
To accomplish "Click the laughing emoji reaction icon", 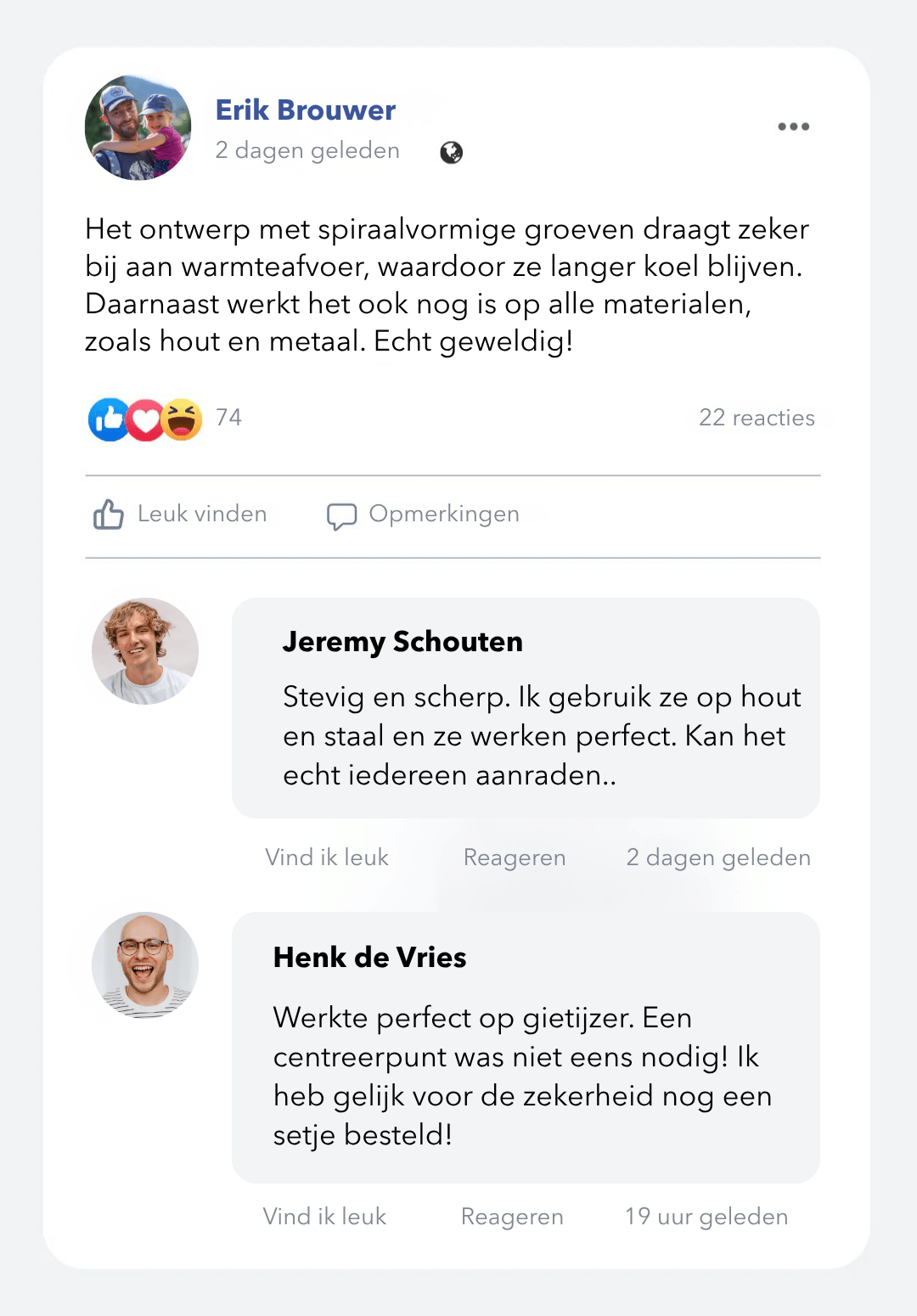I will click(x=182, y=419).
